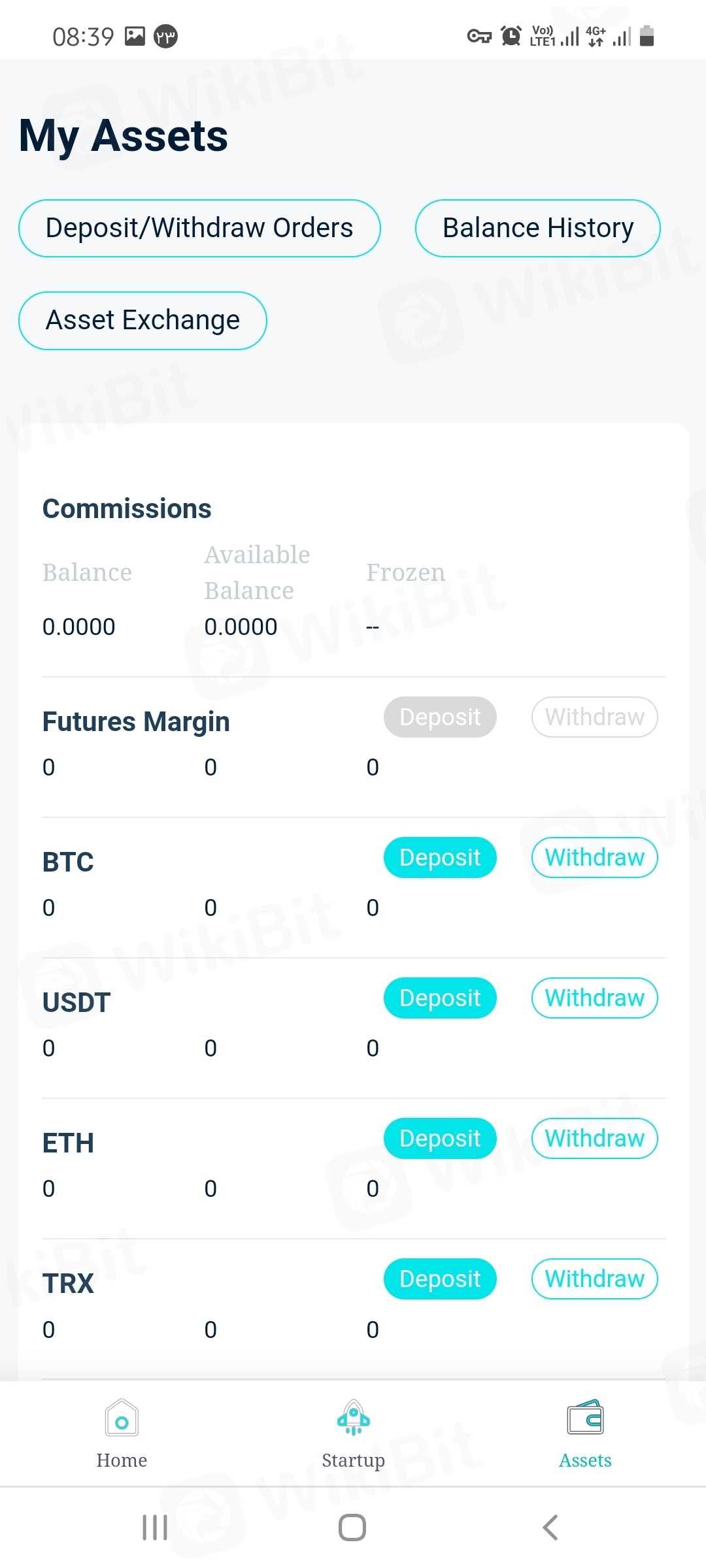This screenshot has width=706, height=1568.
Task: Open Balance History
Action: pos(537,228)
